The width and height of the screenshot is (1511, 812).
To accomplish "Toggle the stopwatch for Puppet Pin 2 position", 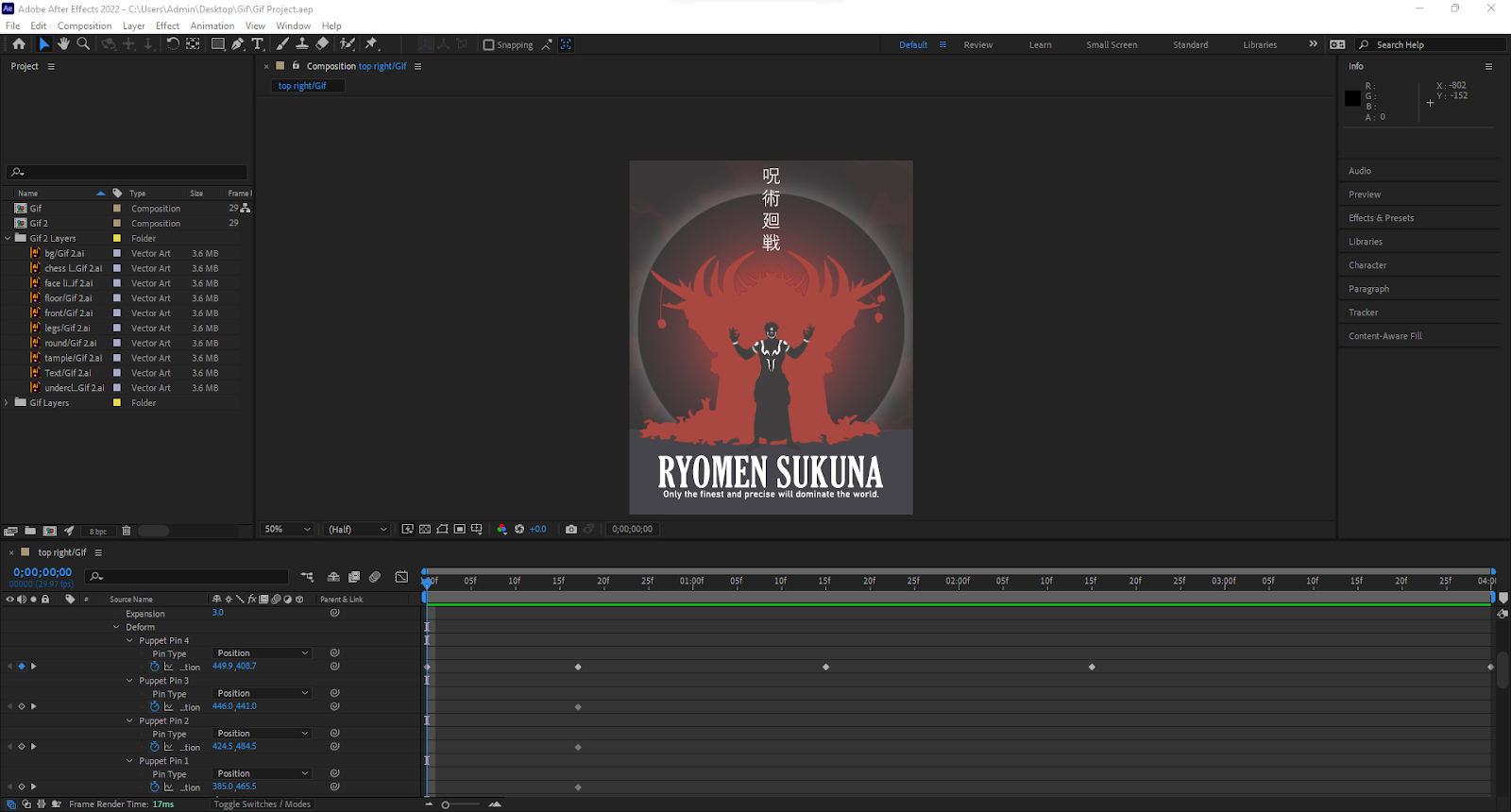I will click(155, 747).
